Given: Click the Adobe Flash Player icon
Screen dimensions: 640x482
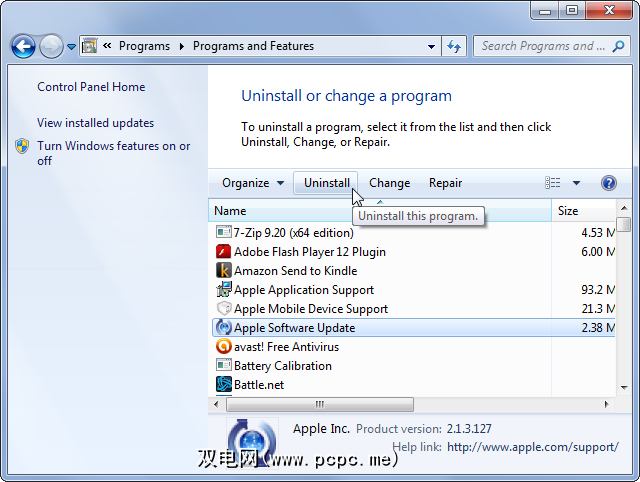Looking at the screenshot, I should coord(223,251).
